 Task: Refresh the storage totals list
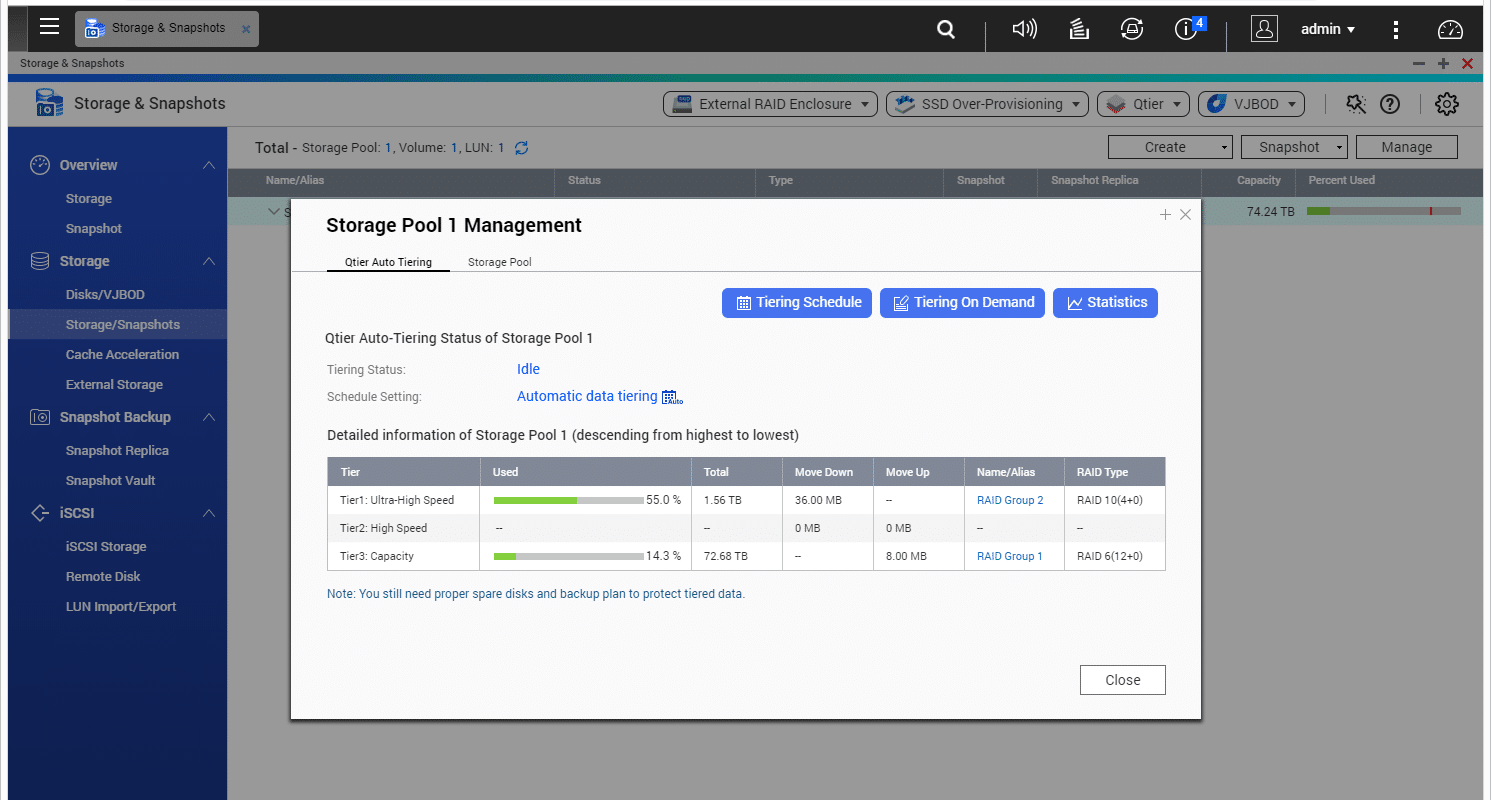521,148
